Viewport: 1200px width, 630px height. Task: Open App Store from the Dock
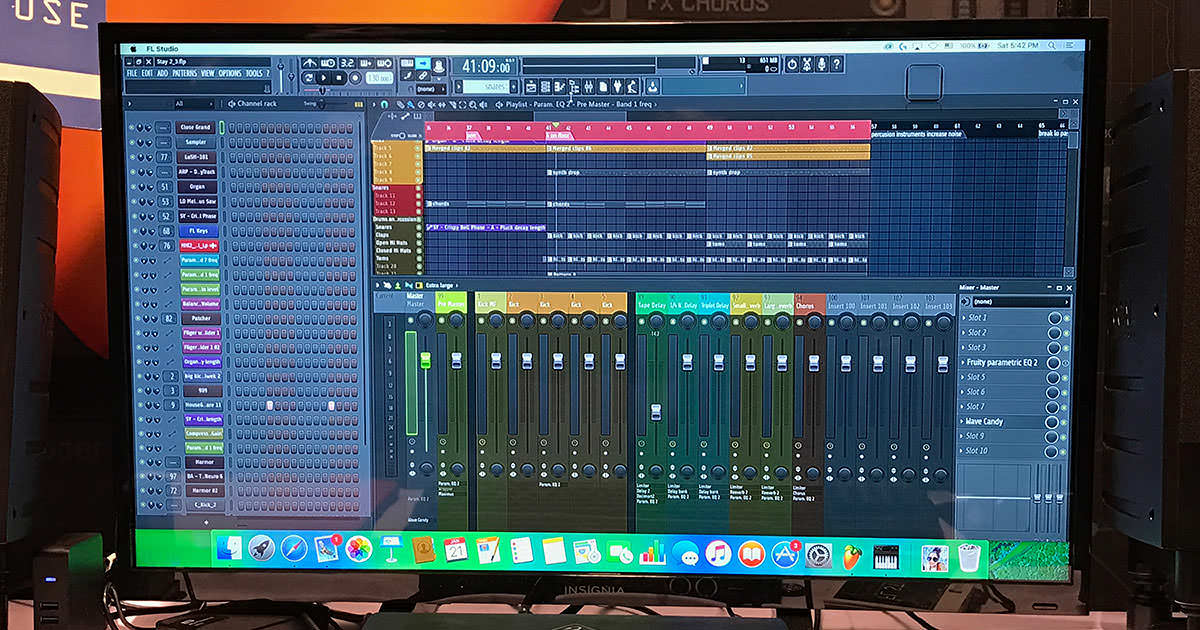click(x=785, y=553)
